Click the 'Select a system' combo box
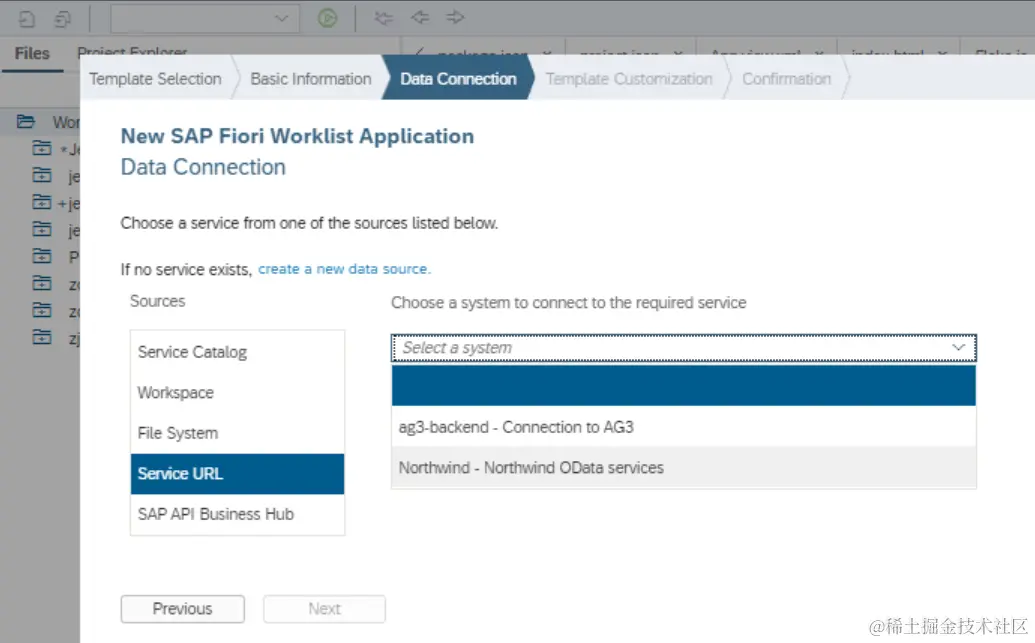 [683, 348]
